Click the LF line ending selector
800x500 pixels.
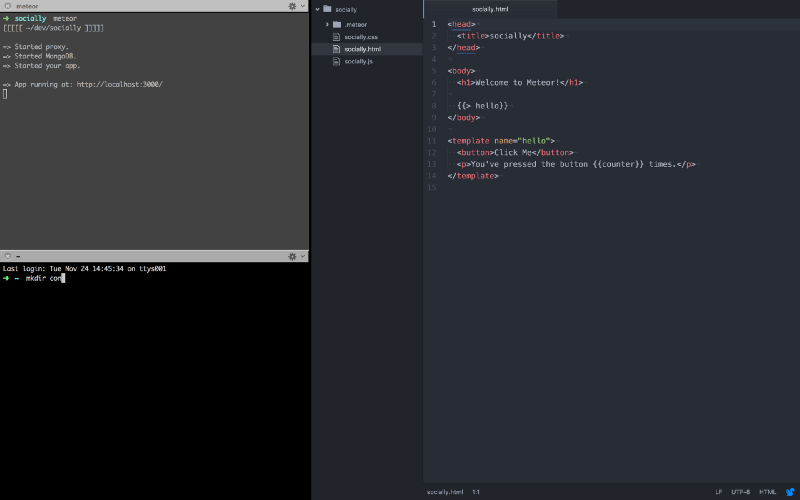point(718,492)
